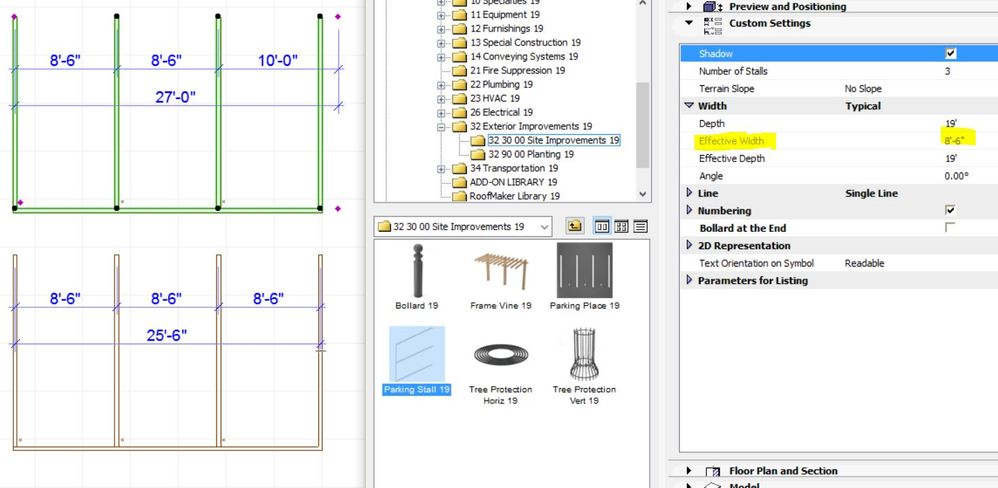This screenshot has width=998, height=488.
Task: Click the Floor Plan and Section panel icon
Action: (x=713, y=471)
